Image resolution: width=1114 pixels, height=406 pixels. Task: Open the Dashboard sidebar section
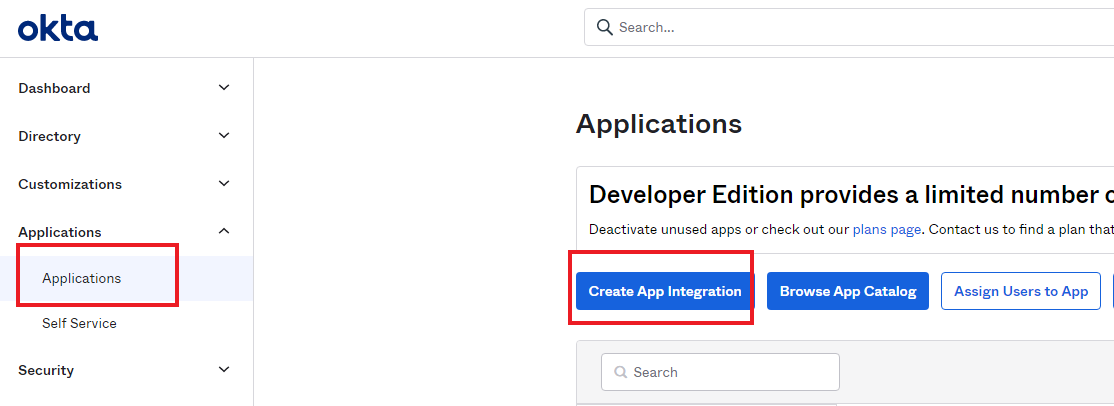click(54, 88)
